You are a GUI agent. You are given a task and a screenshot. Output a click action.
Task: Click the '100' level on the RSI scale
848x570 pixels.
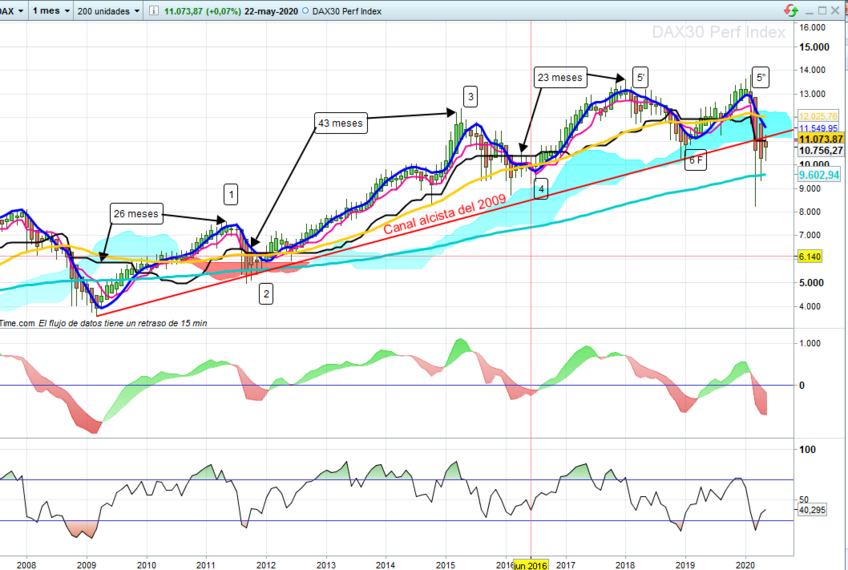(807, 449)
